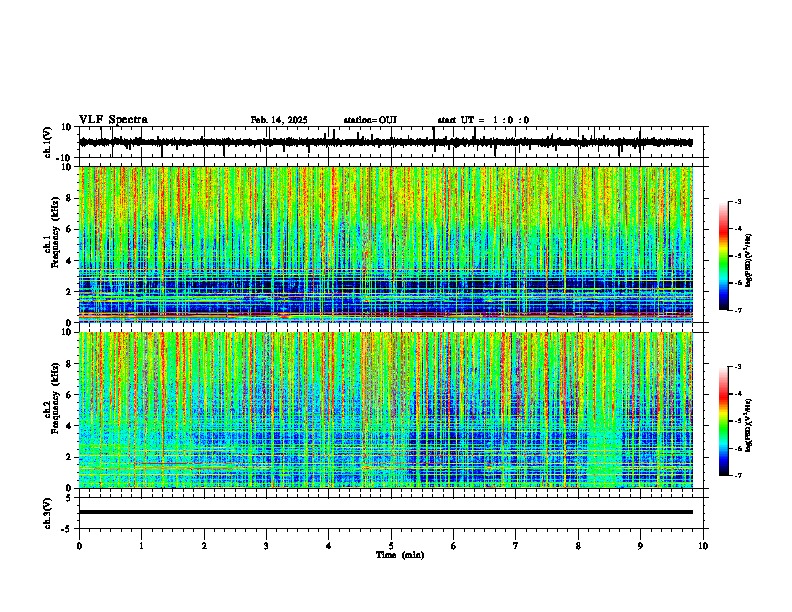
Task: Click the "8" kHz tick on ch.1 frequency axis
Action: [x=69, y=198]
